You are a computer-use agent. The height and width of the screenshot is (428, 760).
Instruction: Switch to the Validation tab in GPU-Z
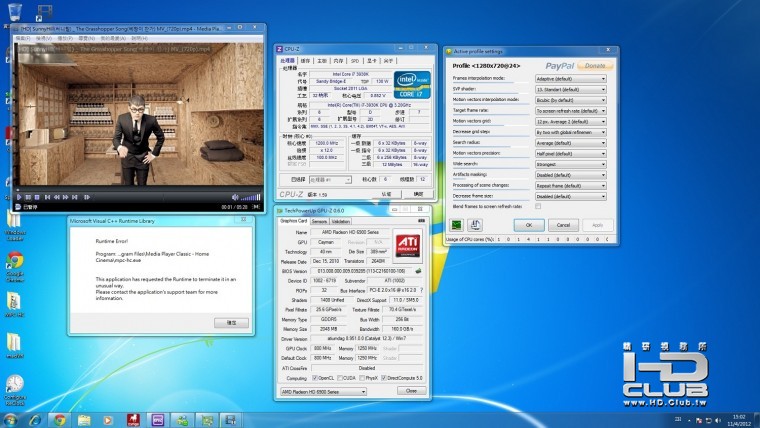click(x=341, y=221)
